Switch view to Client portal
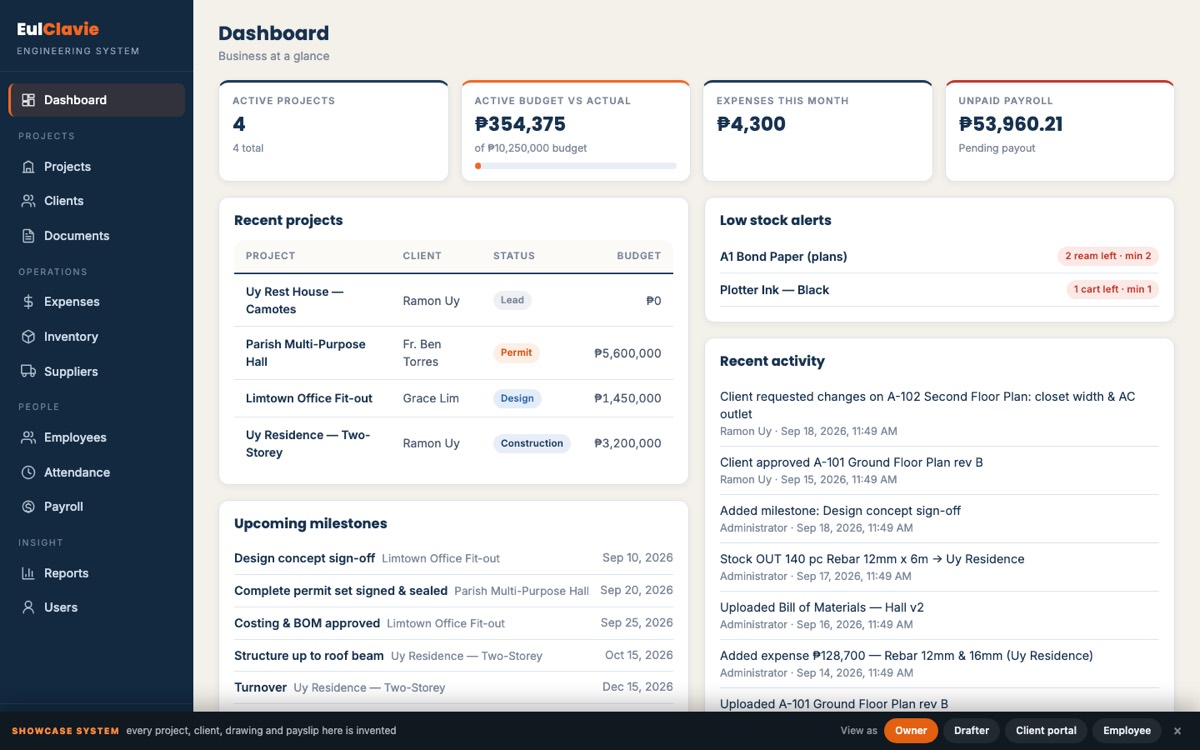 tap(1046, 731)
